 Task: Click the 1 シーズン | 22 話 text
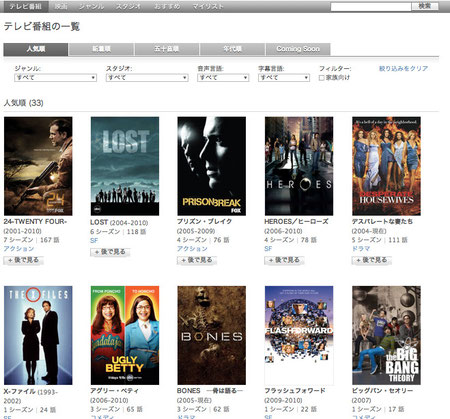290,409
